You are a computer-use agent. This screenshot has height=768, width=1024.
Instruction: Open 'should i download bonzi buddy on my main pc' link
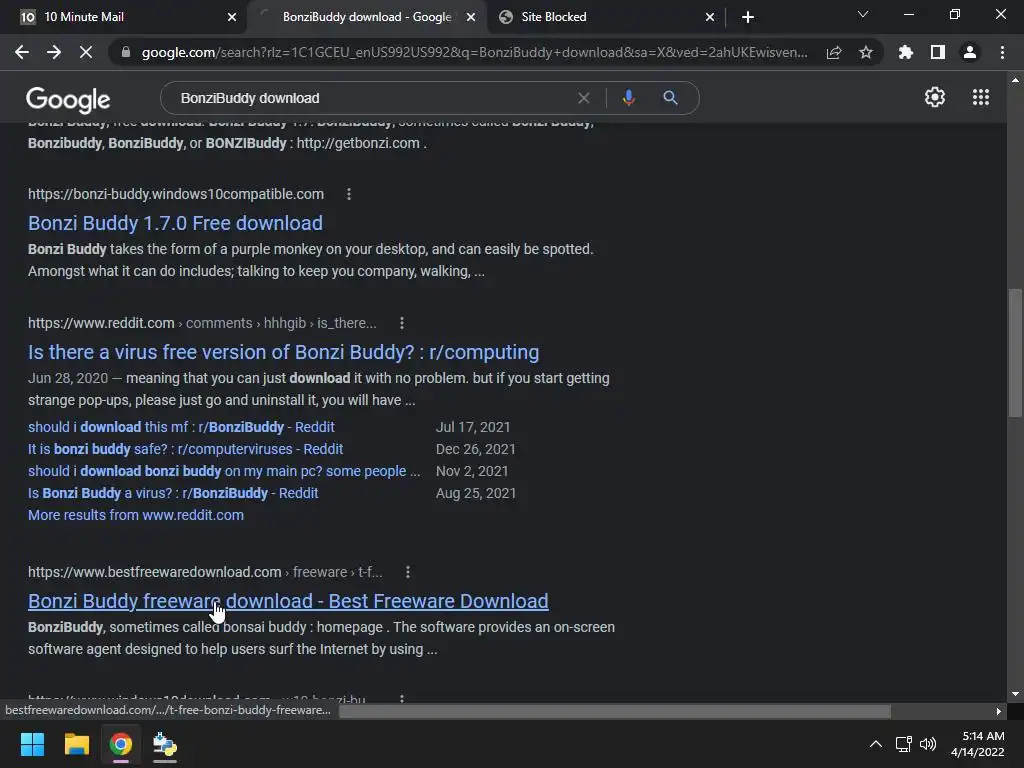[x=224, y=472]
